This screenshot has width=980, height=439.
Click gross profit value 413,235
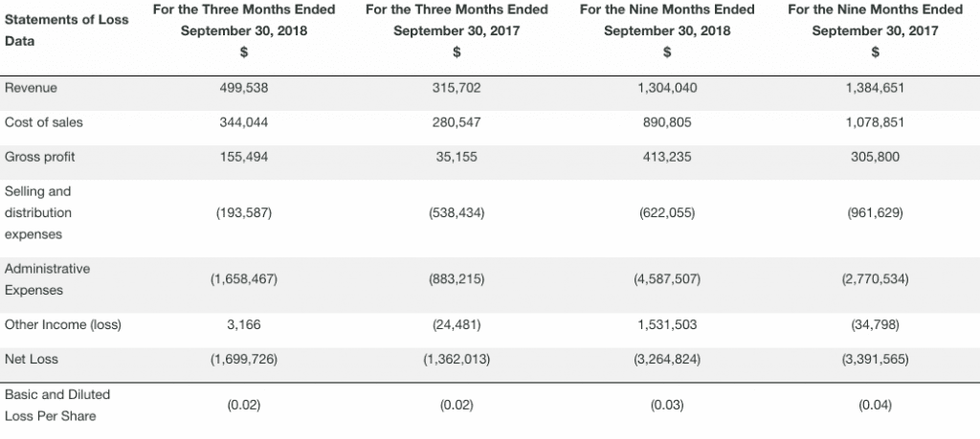[667, 157]
